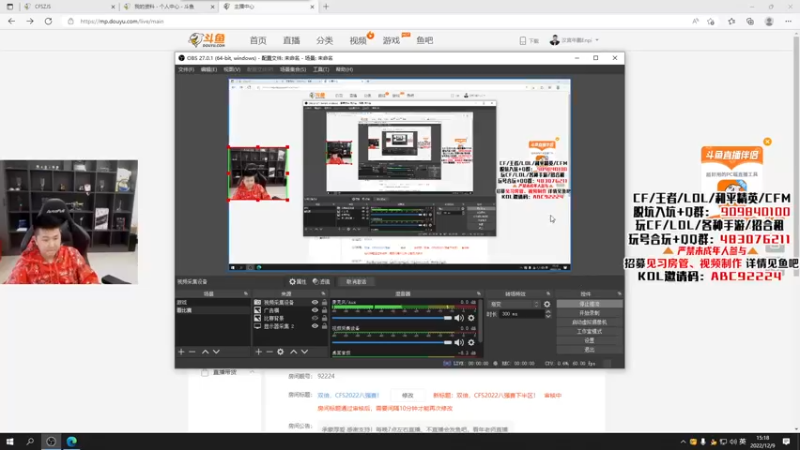Open the 视图 menu in OBS
800x450 pixels.
(x=232, y=69)
